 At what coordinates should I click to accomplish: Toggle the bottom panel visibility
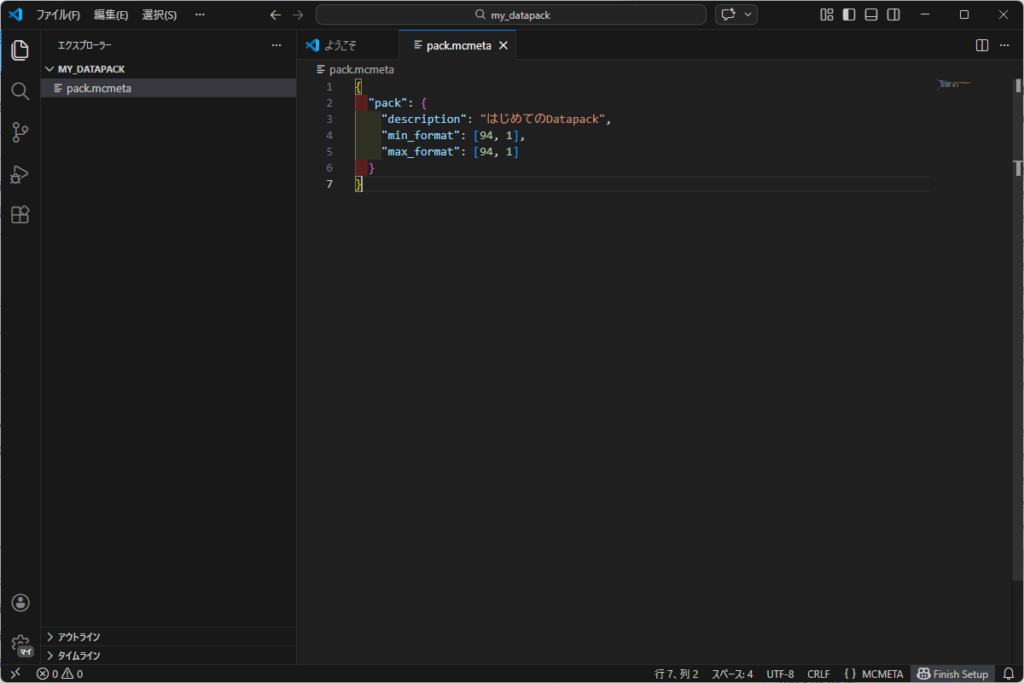click(x=871, y=14)
